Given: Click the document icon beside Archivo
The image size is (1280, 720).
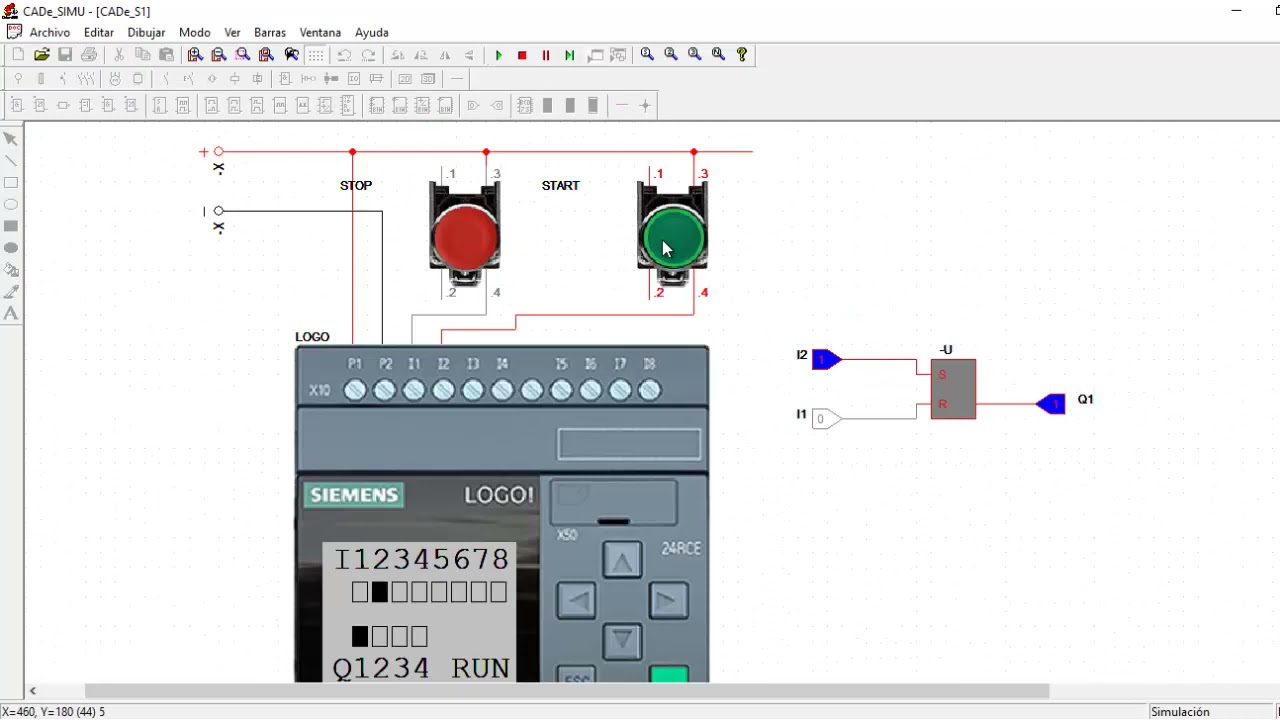Looking at the screenshot, I should pyautogui.click(x=13, y=32).
